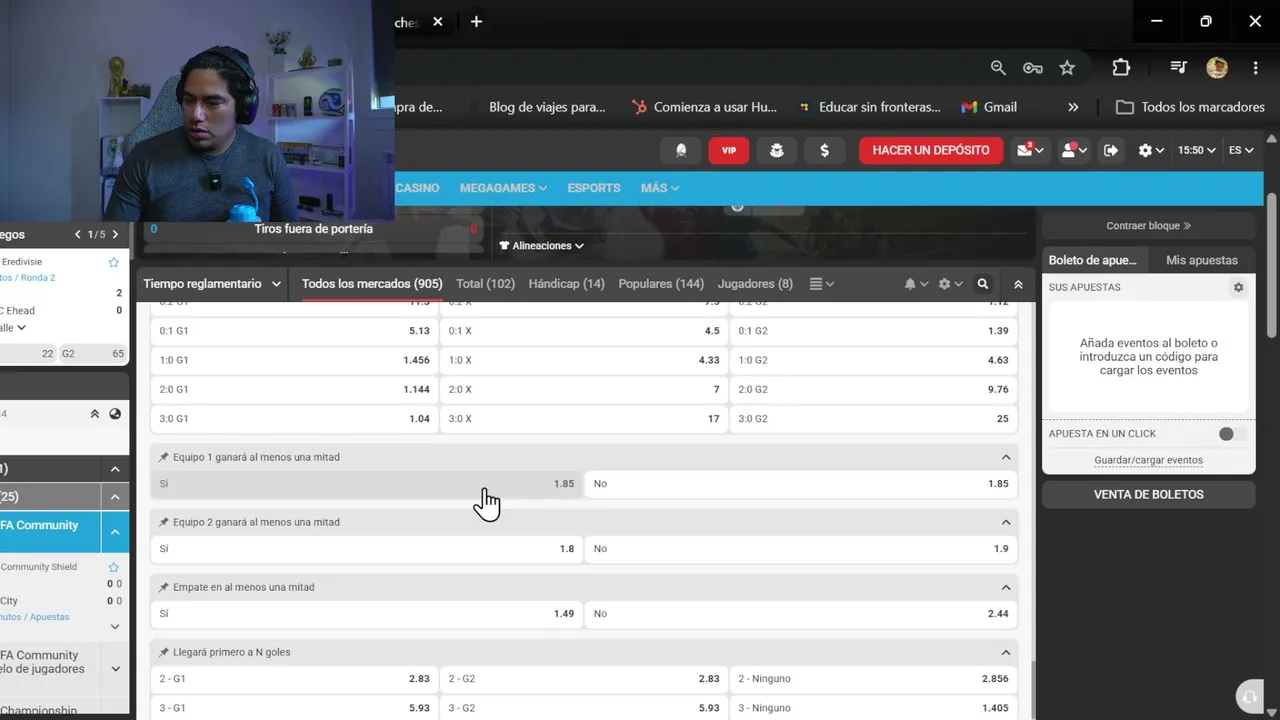Open bet slip settings gear
The width and height of the screenshot is (1280, 720).
point(1238,287)
